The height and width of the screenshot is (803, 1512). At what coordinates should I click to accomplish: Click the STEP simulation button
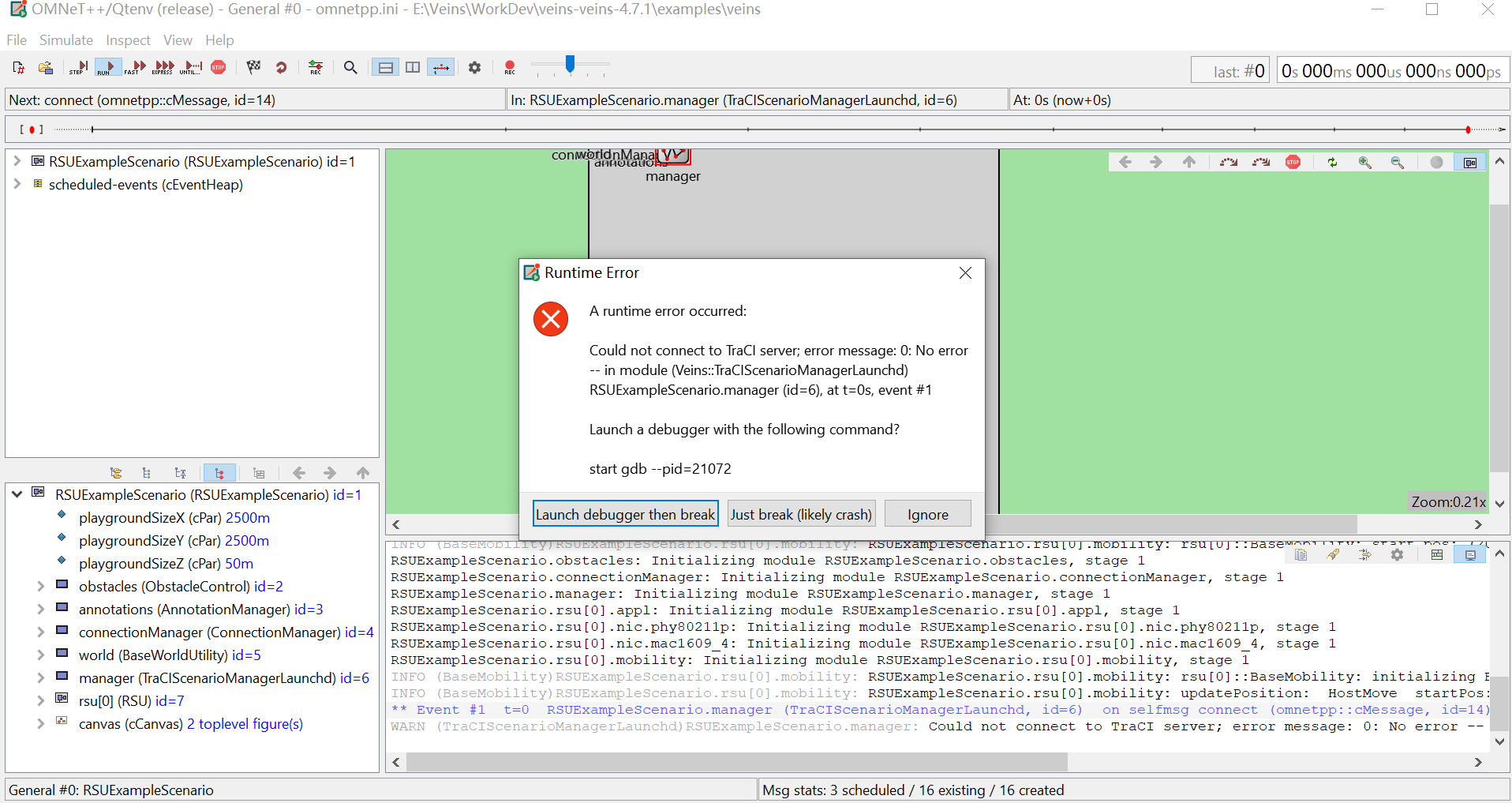click(78, 68)
